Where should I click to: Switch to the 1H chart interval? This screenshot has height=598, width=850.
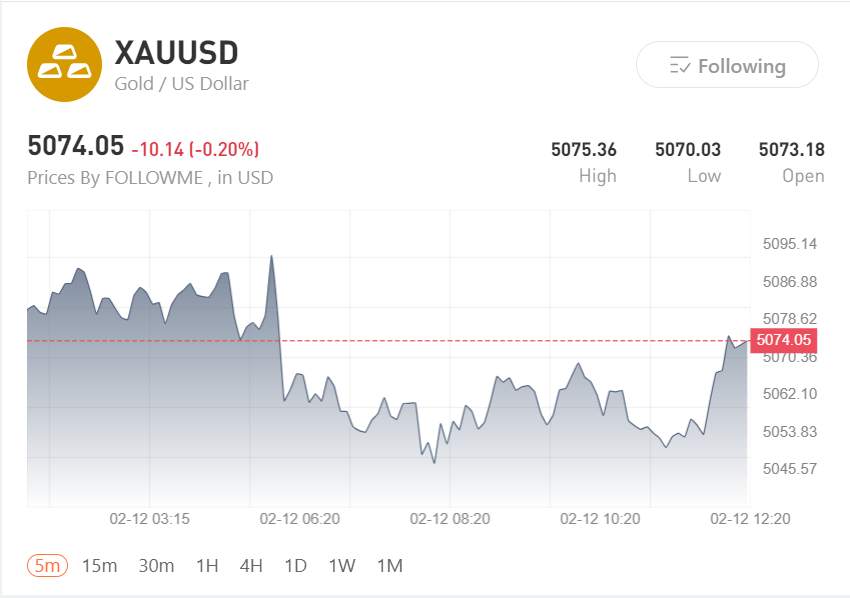click(x=206, y=565)
